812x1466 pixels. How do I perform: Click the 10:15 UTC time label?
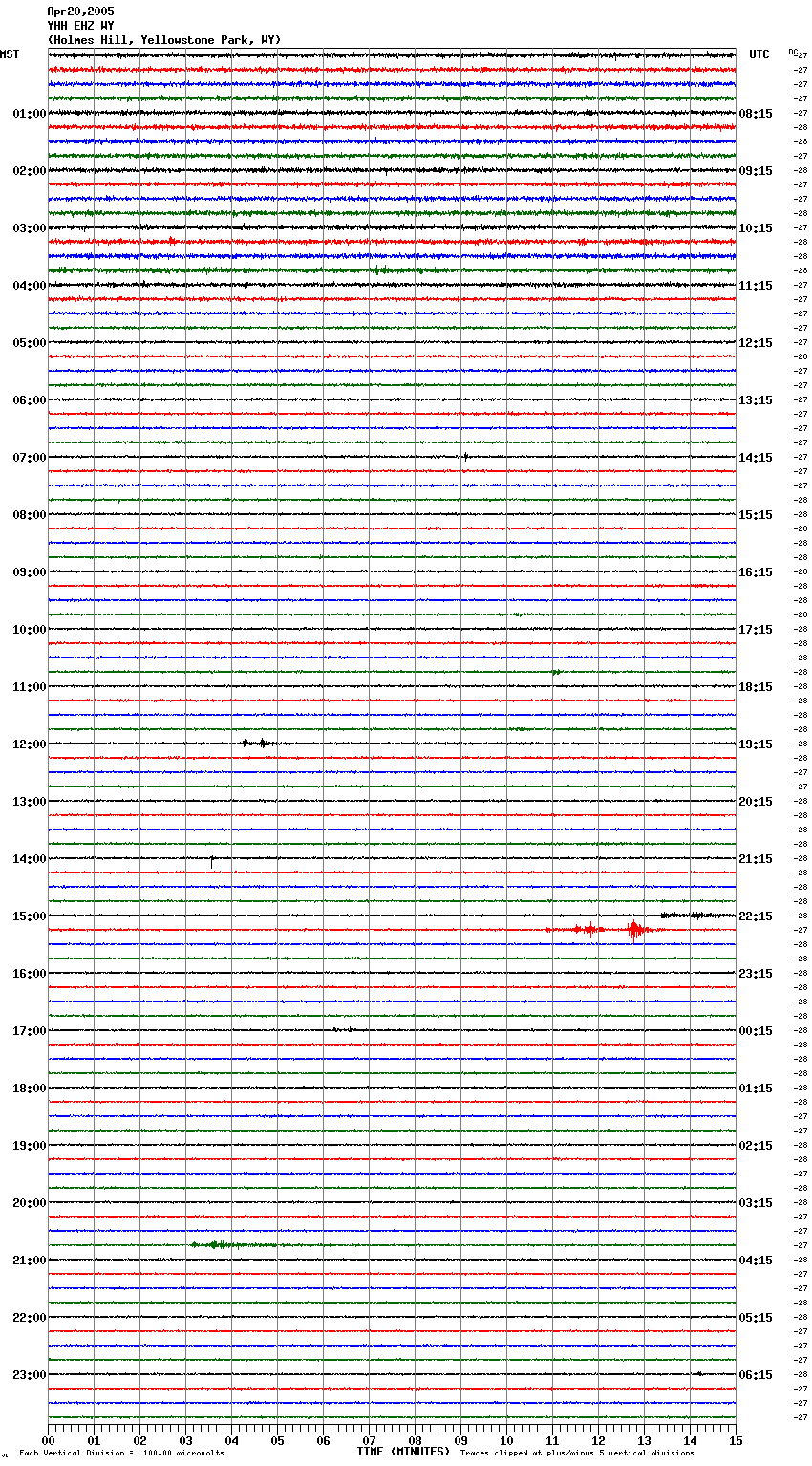(756, 228)
